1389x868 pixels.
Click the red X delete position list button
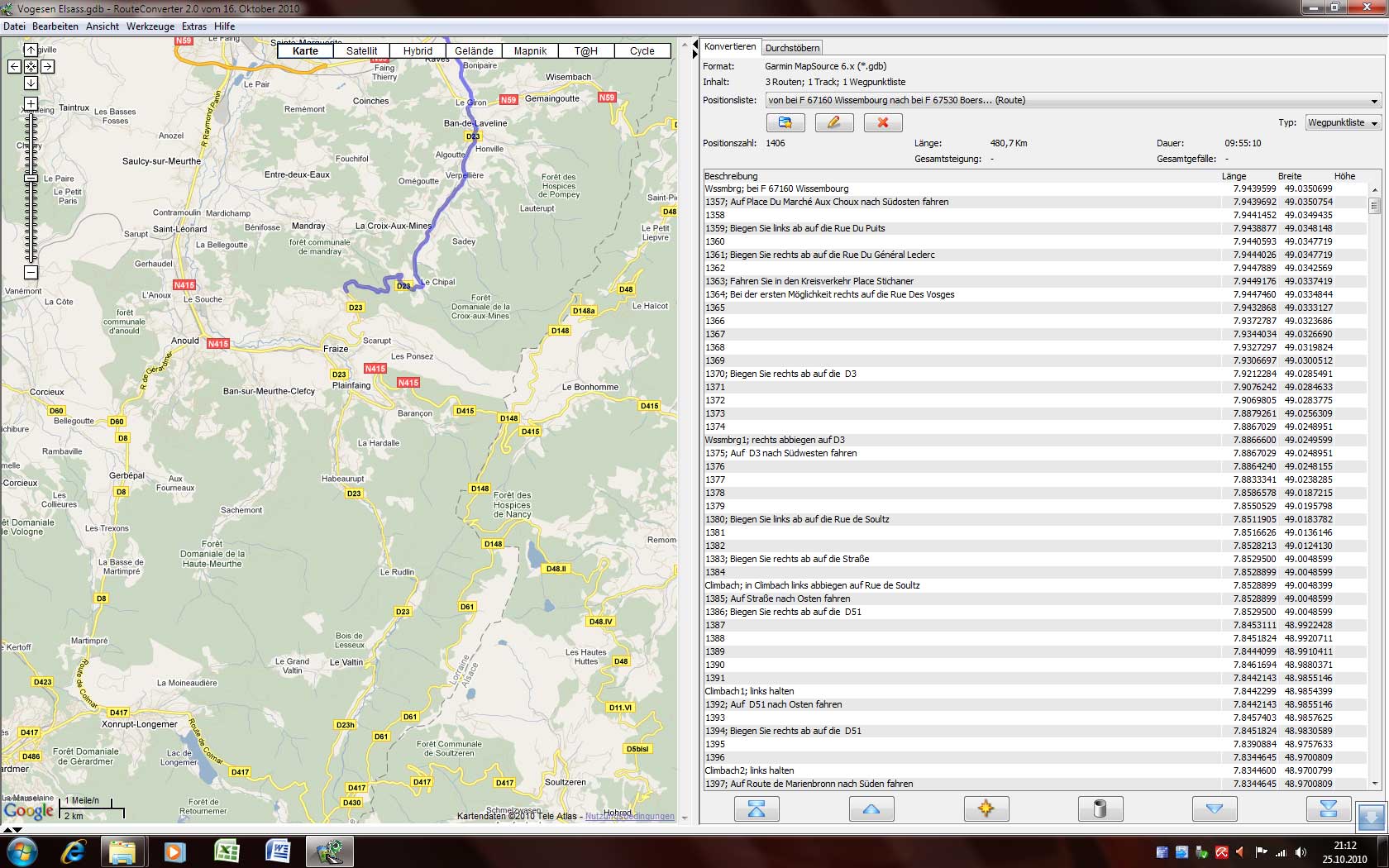coord(882,122)
